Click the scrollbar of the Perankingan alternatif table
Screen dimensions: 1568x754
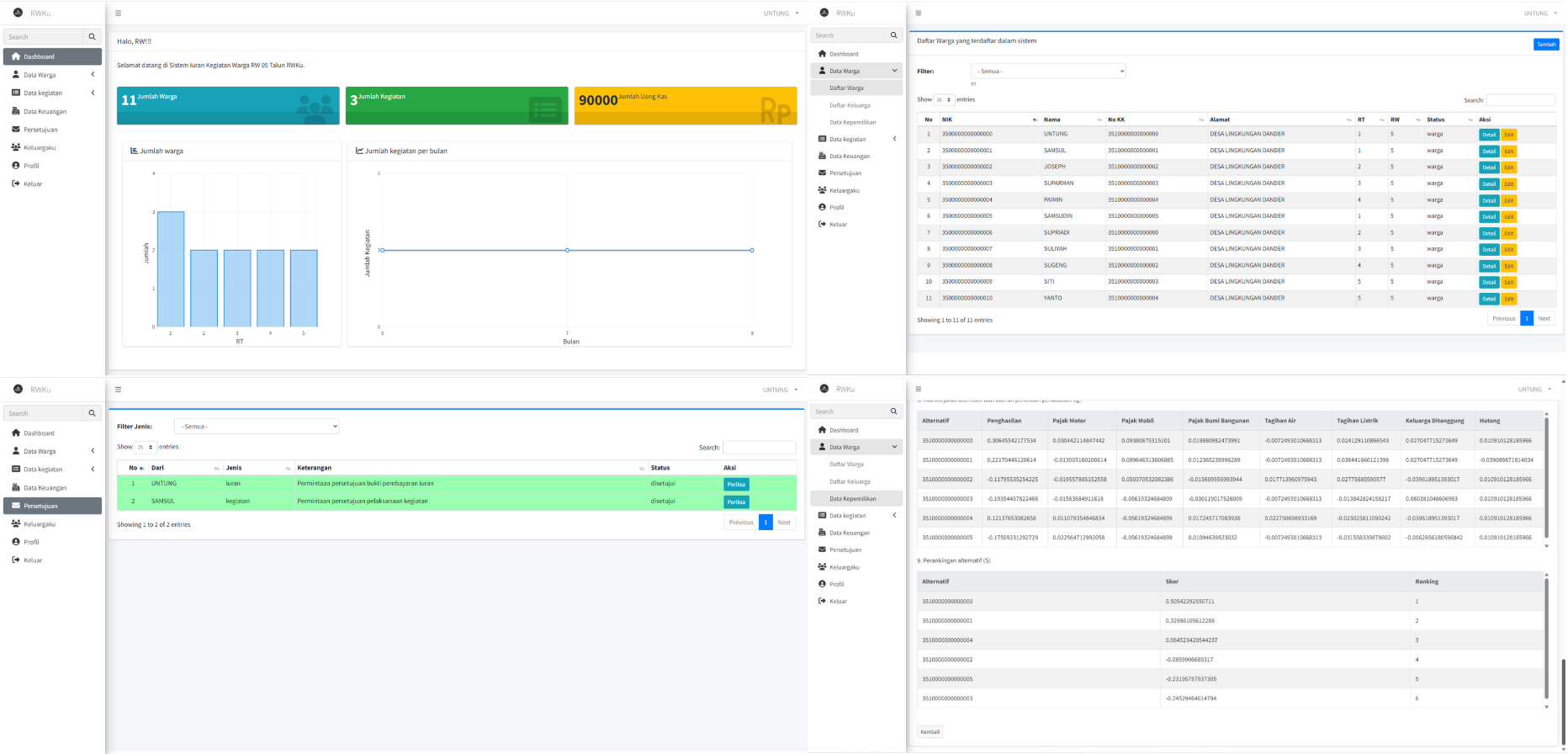point(1546,640)
